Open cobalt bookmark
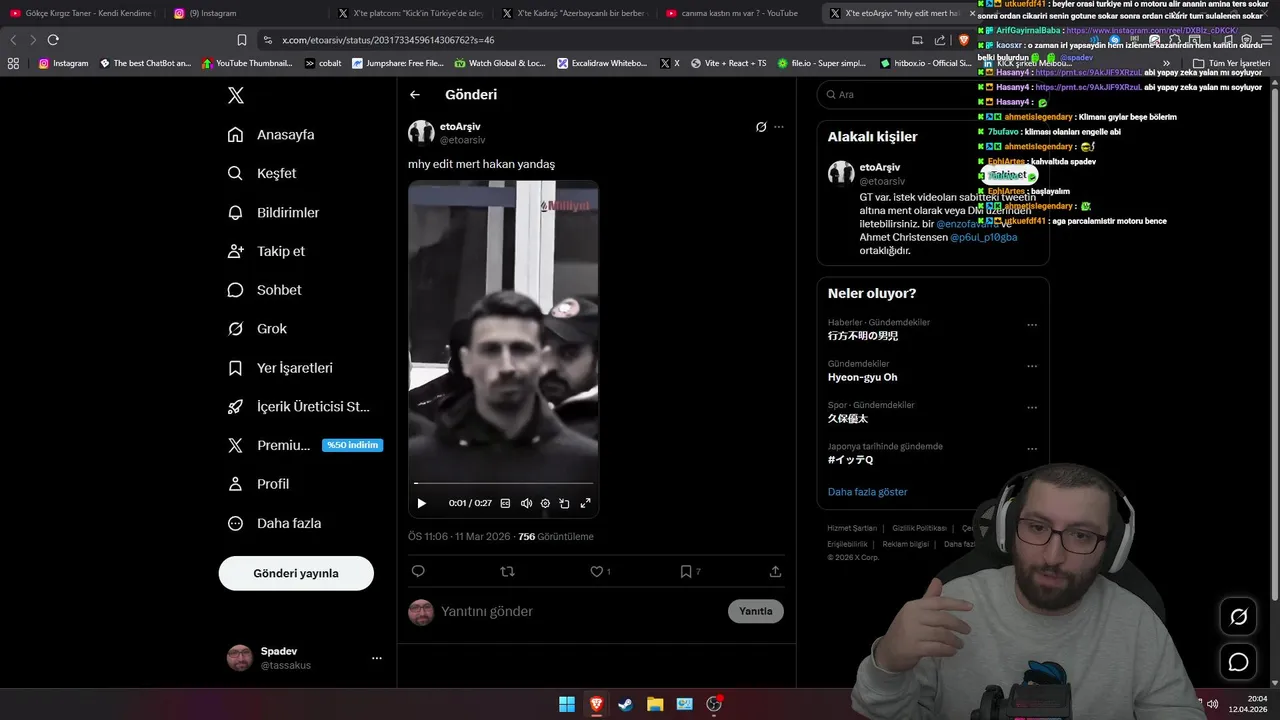 click(x=323, y=63)
